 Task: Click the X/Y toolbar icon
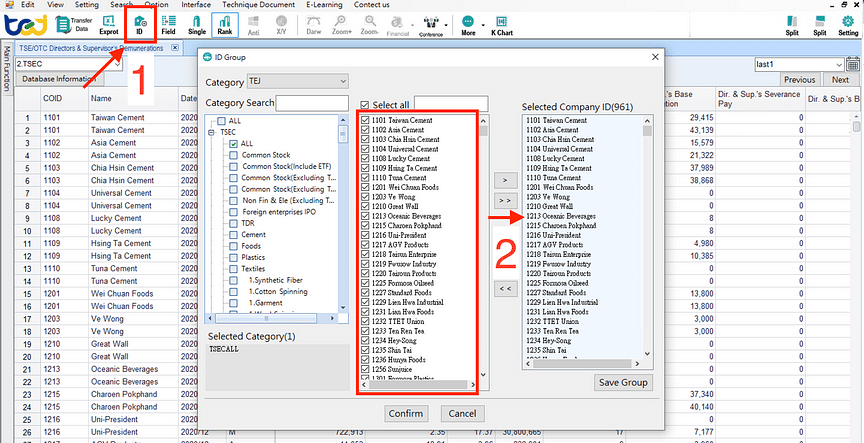(x=281, y=25)
